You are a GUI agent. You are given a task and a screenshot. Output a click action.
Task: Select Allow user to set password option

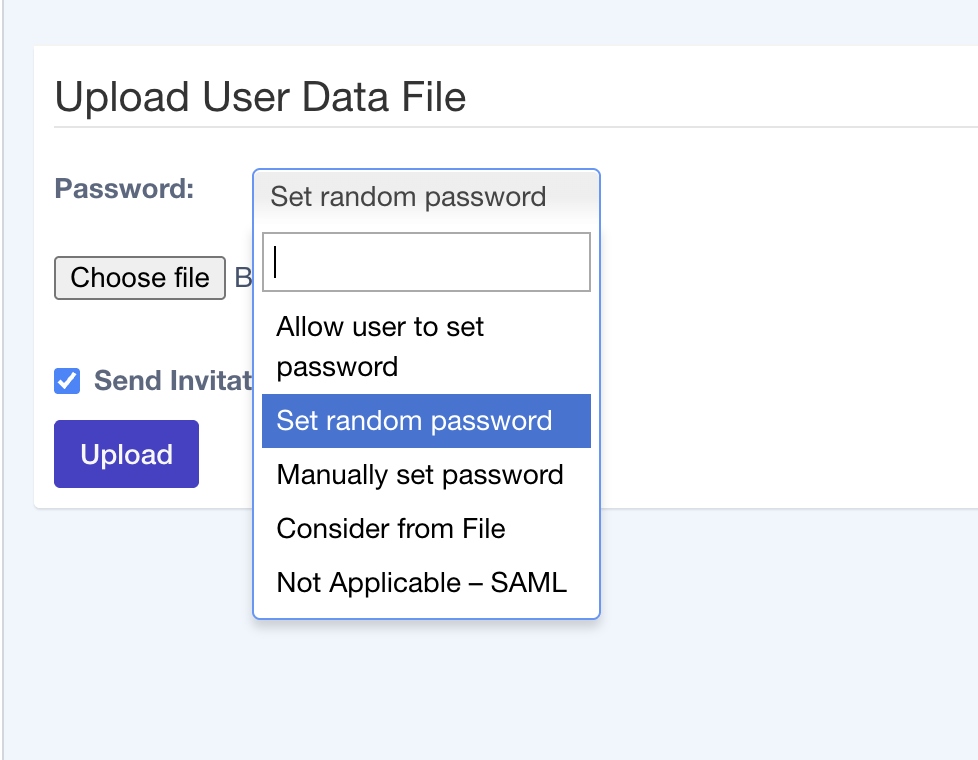pyautogui.click(x=426, y=347)
